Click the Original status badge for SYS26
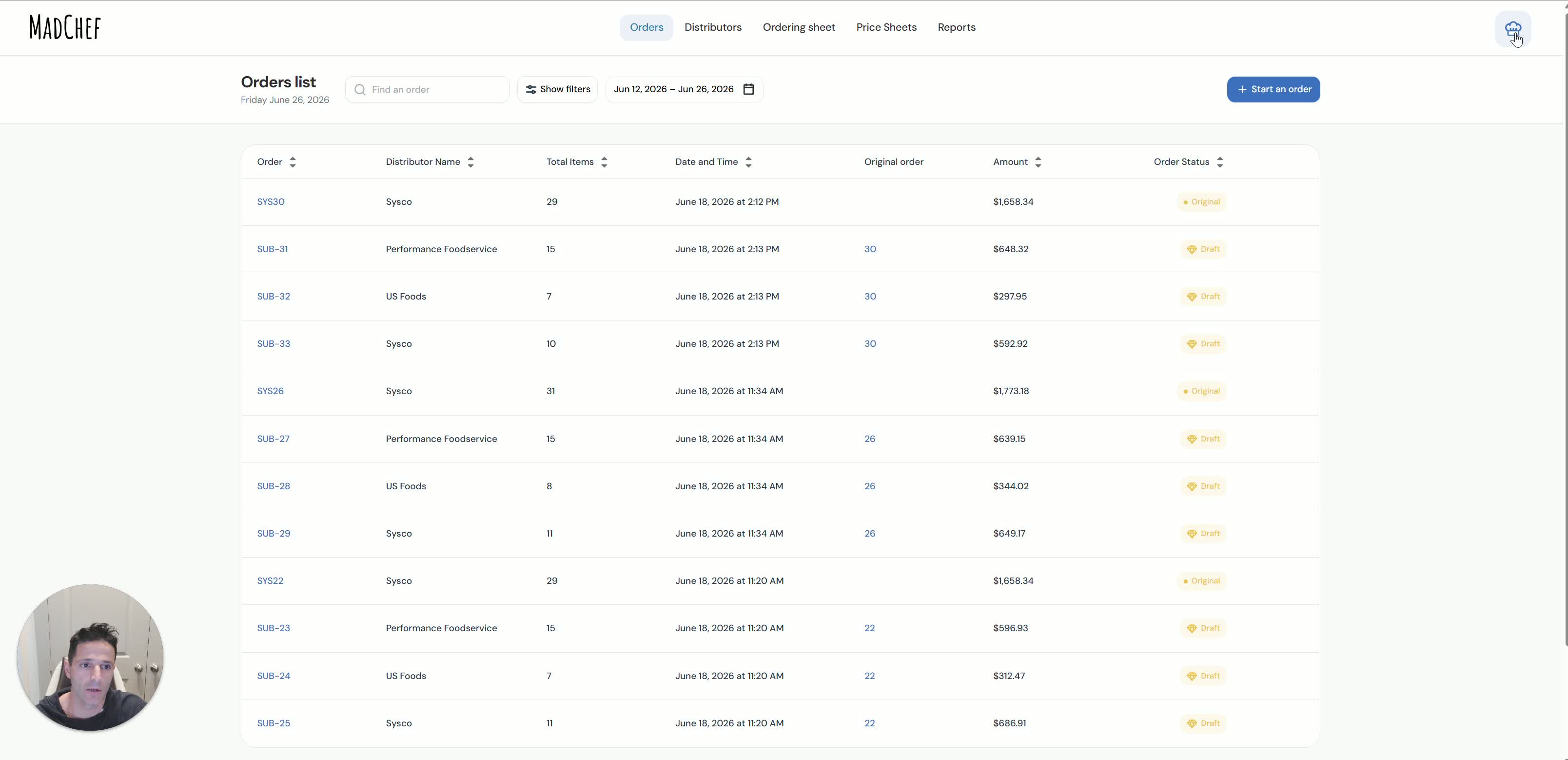Image resolution: width=1568 pixels, height=760 pixels. tap(1201, 392)
